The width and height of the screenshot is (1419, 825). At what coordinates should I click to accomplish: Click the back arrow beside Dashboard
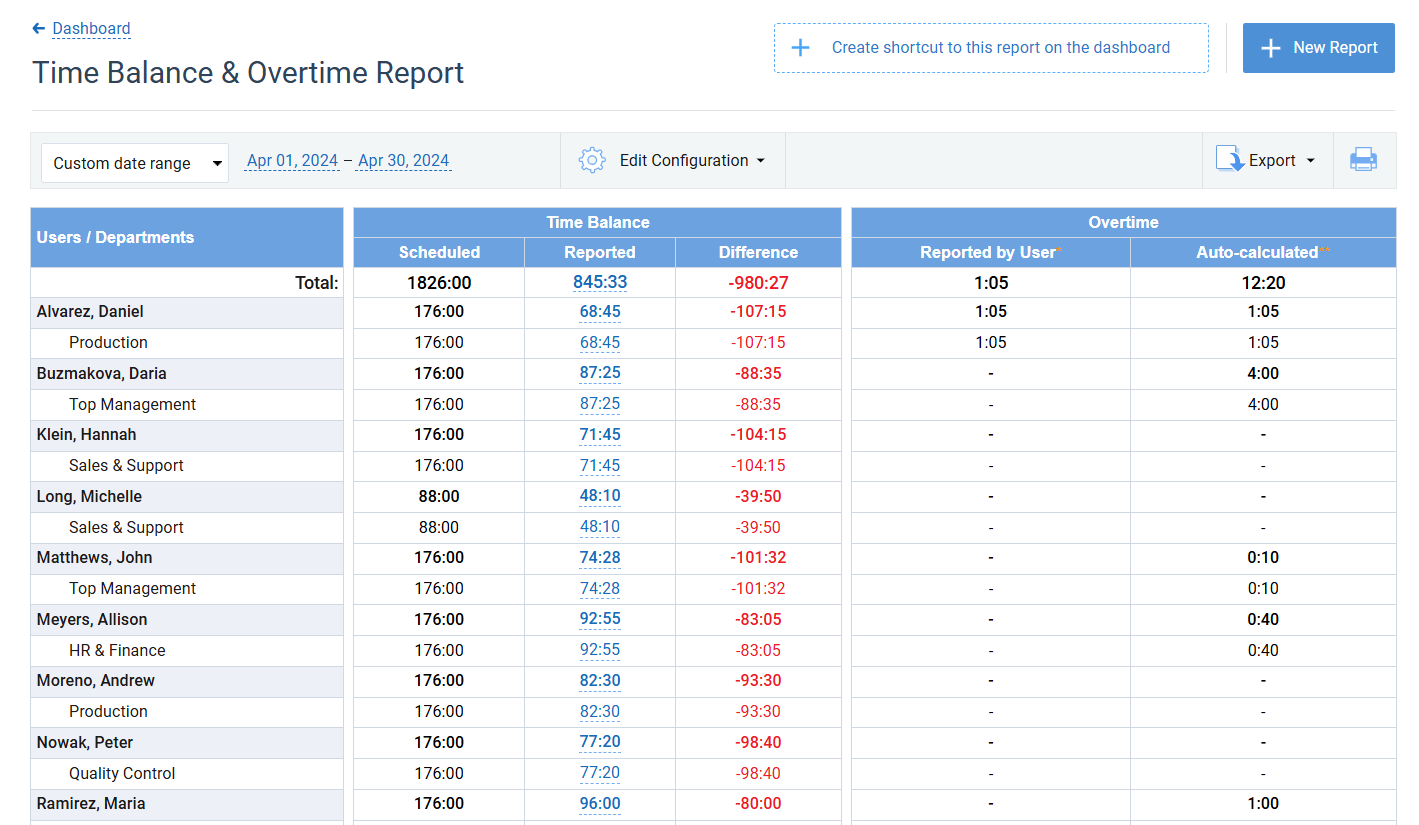click(x=39, y=28)
